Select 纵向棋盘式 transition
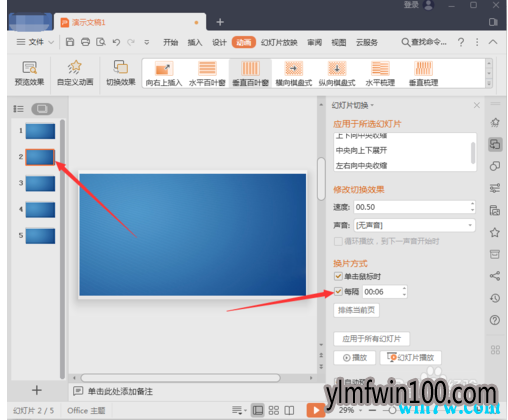Image resolution: width=508 pixels, height=420 pixels. (x=337, y=74)
